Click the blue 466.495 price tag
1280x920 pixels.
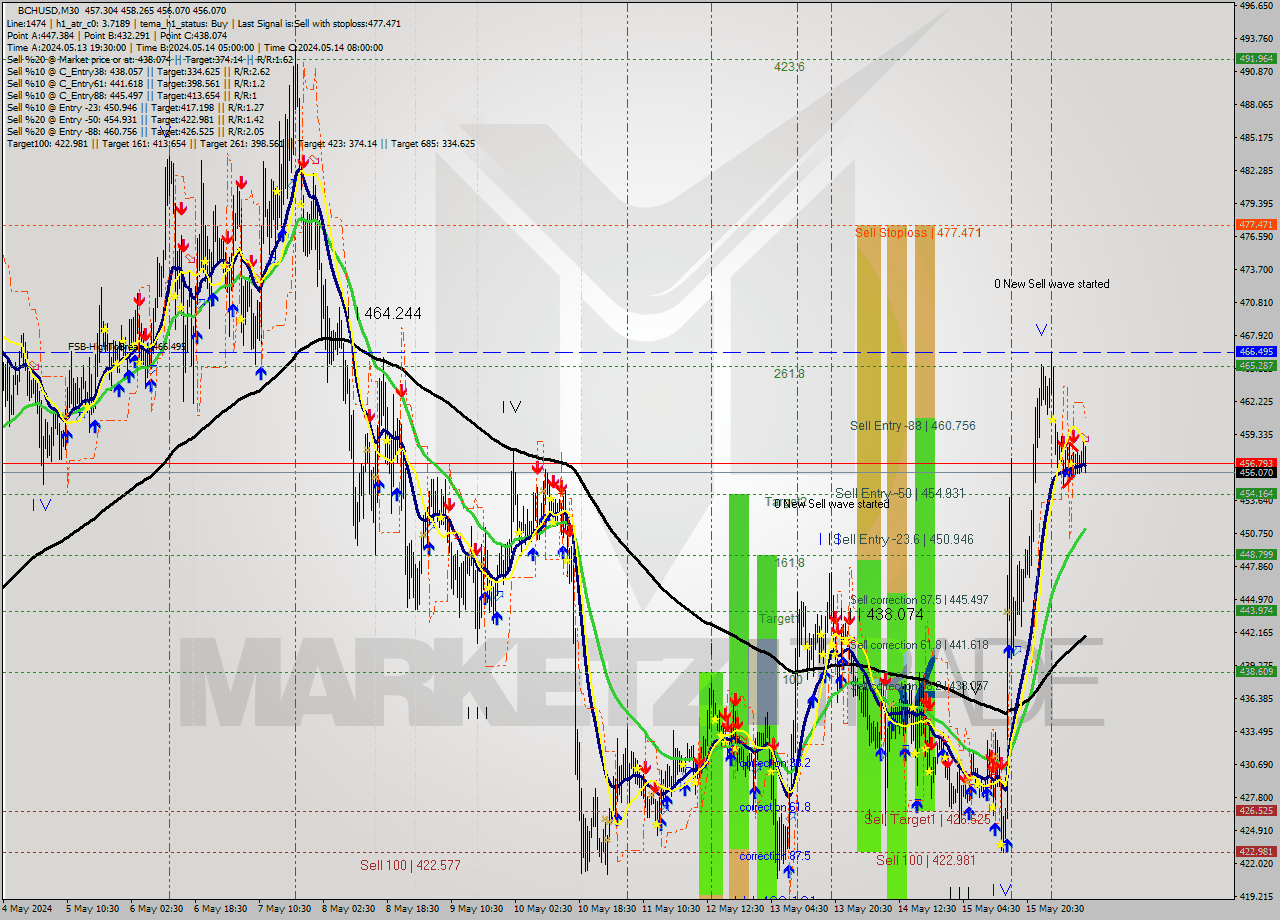coord(1256,352)
